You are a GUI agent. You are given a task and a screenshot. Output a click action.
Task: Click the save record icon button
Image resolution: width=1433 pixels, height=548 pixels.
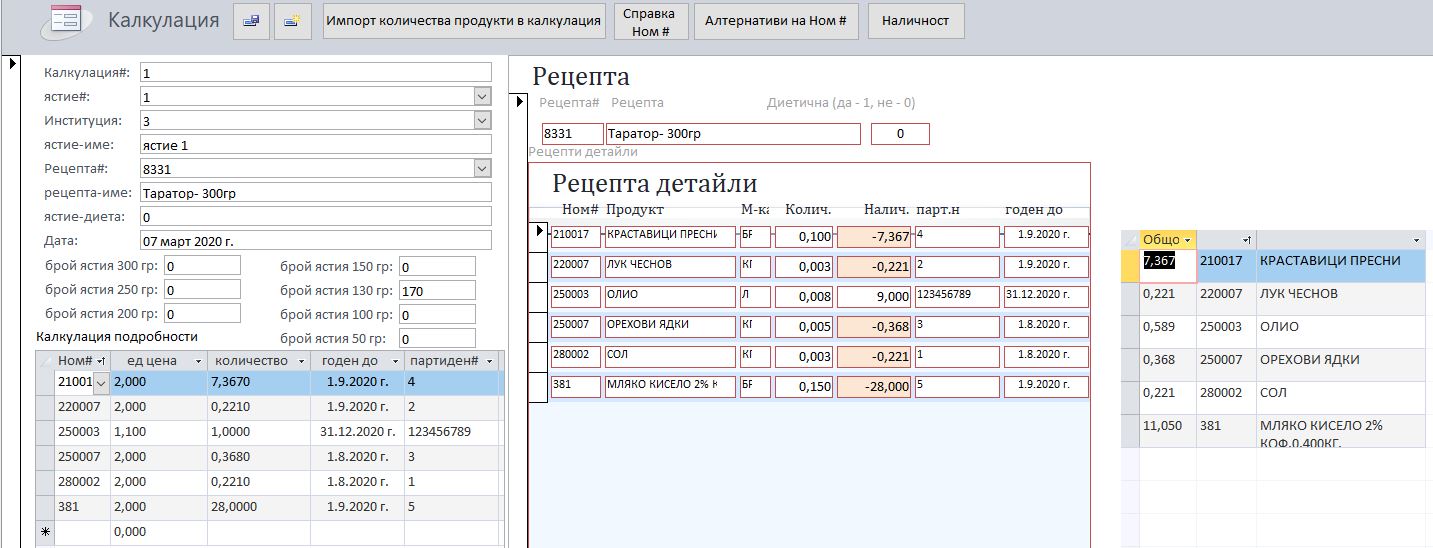250,21
